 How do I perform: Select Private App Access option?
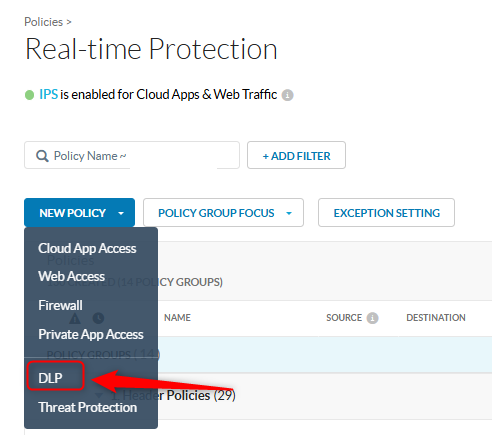point(91,334)
